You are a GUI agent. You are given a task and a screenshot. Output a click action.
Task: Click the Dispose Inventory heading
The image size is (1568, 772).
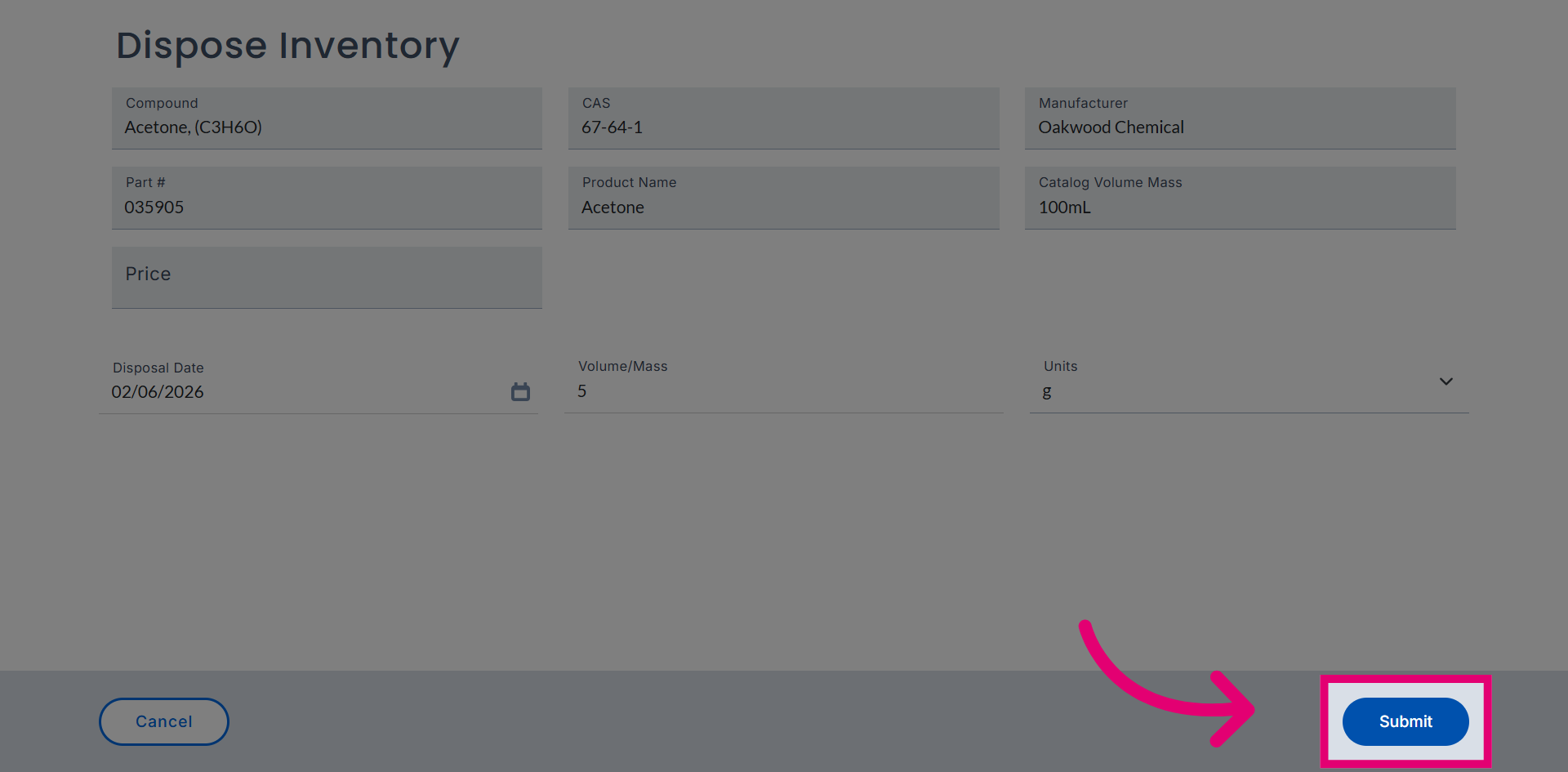coord(287,46)
